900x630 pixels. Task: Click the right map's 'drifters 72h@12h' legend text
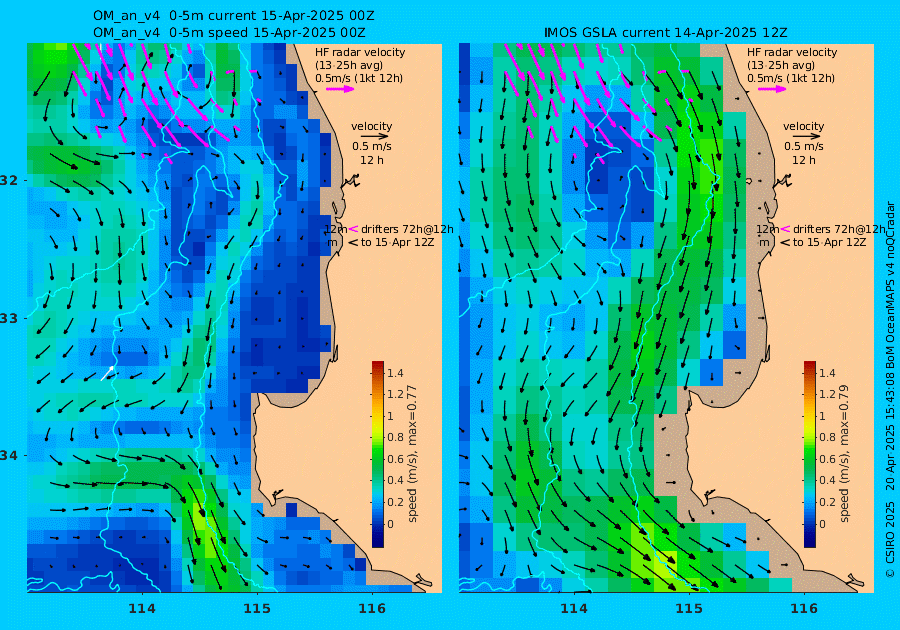[839, 230]
